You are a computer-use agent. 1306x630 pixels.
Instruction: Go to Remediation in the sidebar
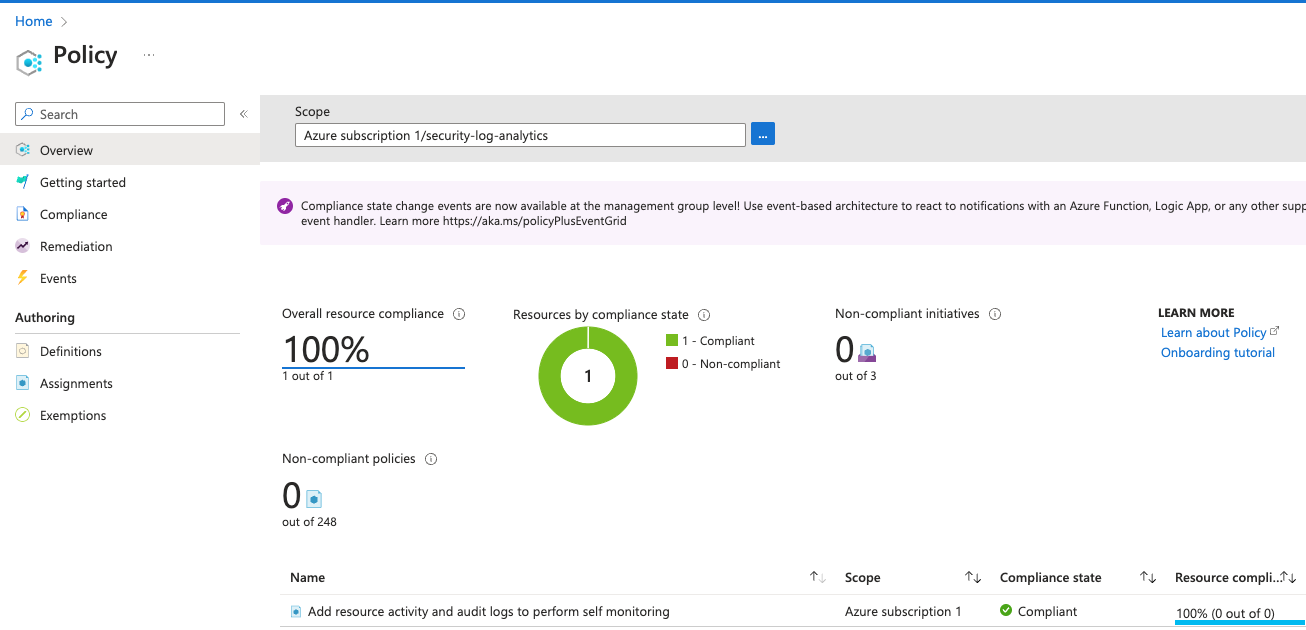(76, 247)
